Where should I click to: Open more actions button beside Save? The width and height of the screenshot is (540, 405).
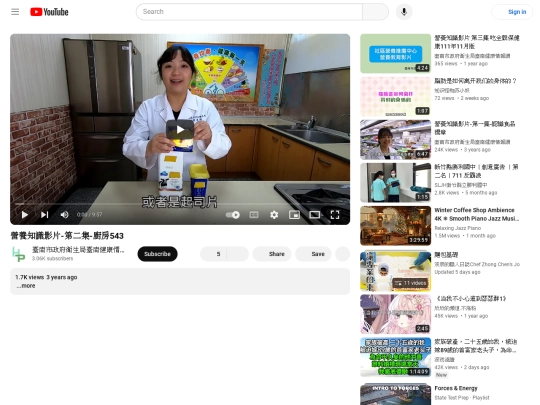point(343,254)
